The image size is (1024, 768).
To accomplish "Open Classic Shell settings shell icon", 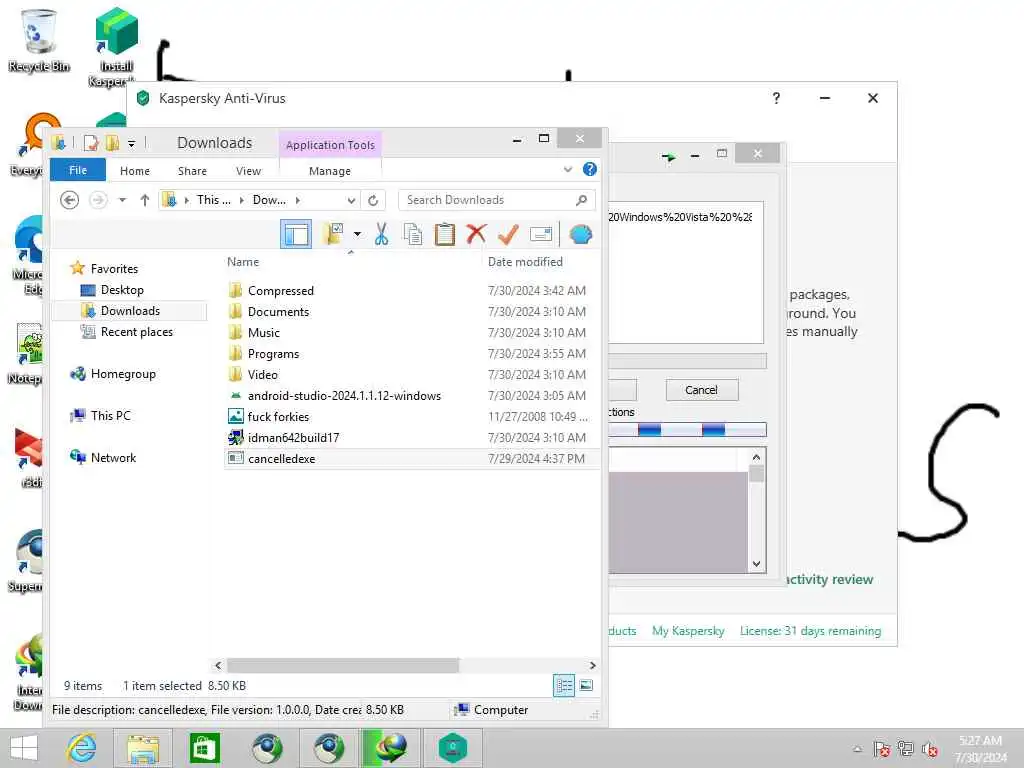I will point(581,234).
